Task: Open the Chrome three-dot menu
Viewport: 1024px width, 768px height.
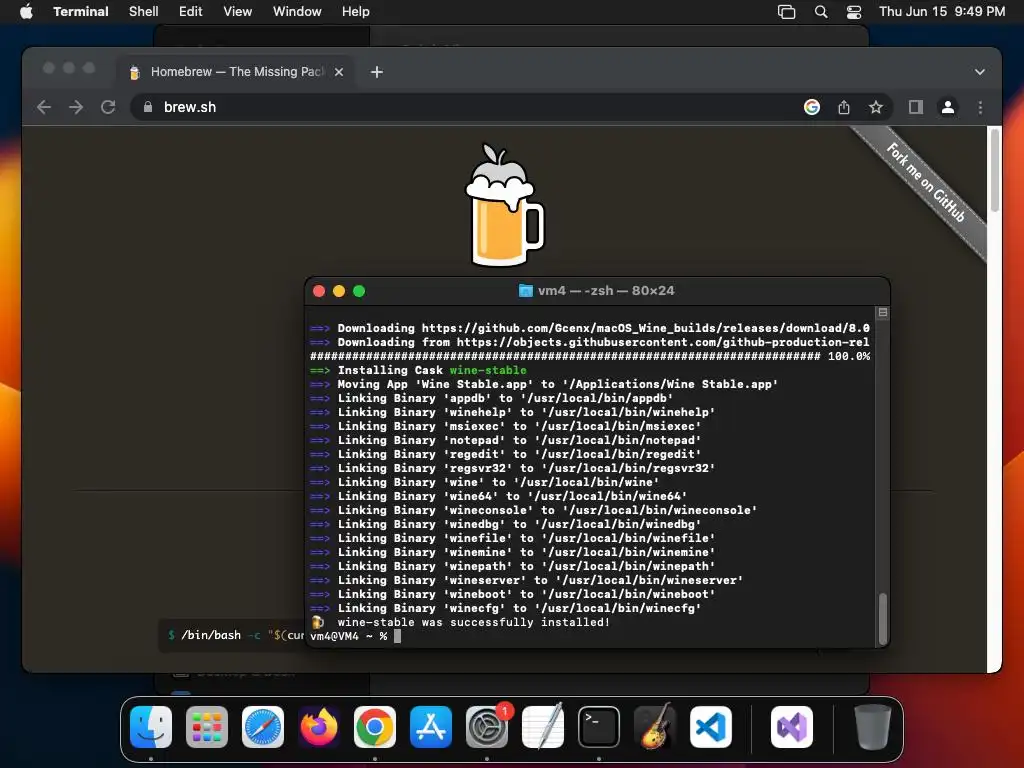Action: [x=980, y=107]
